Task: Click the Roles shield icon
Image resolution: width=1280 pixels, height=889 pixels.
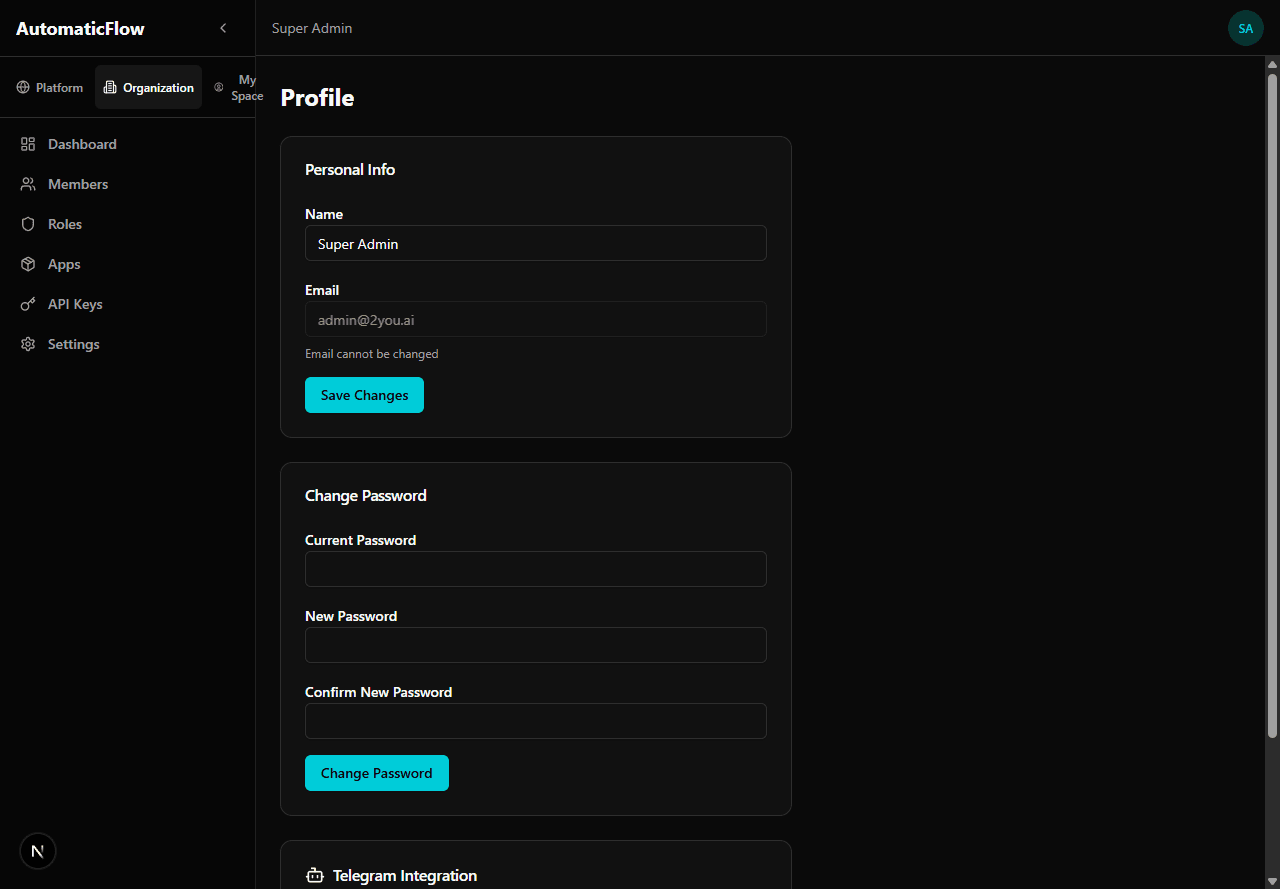Action: click(x=29, y=224)
